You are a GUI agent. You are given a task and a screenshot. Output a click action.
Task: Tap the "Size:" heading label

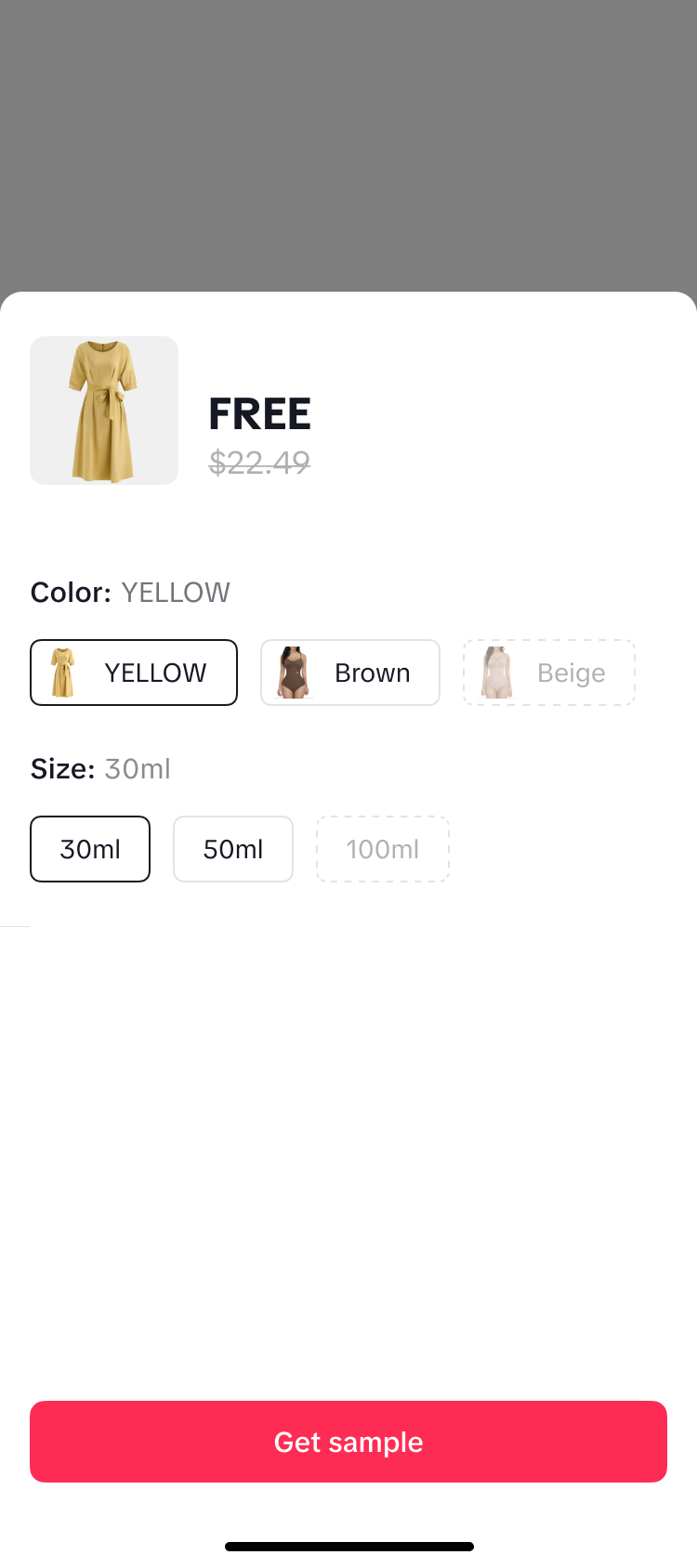tap(62, 769)
